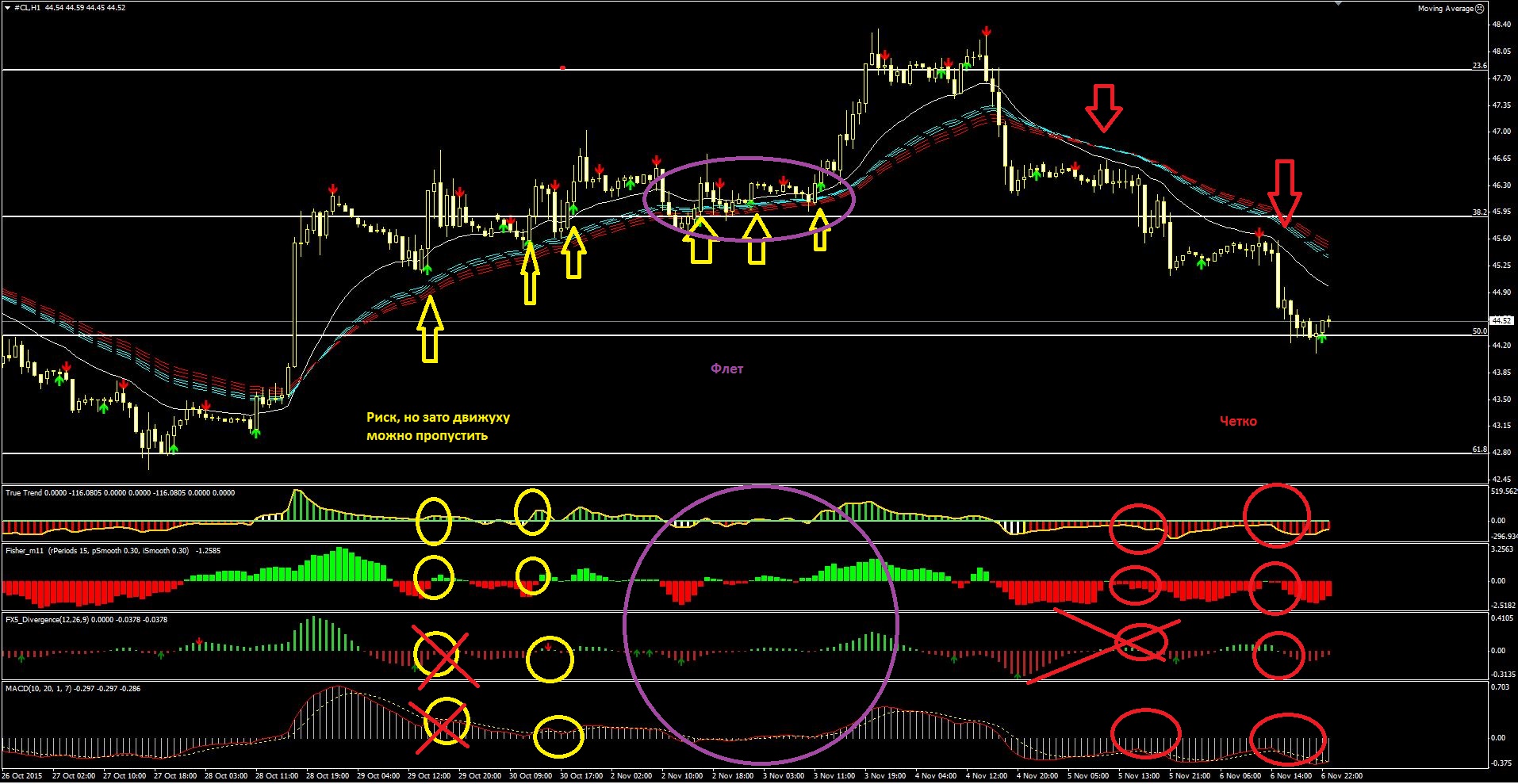
Task: Click the Fibonacci level label 61.8
Action: [1480, 449]
